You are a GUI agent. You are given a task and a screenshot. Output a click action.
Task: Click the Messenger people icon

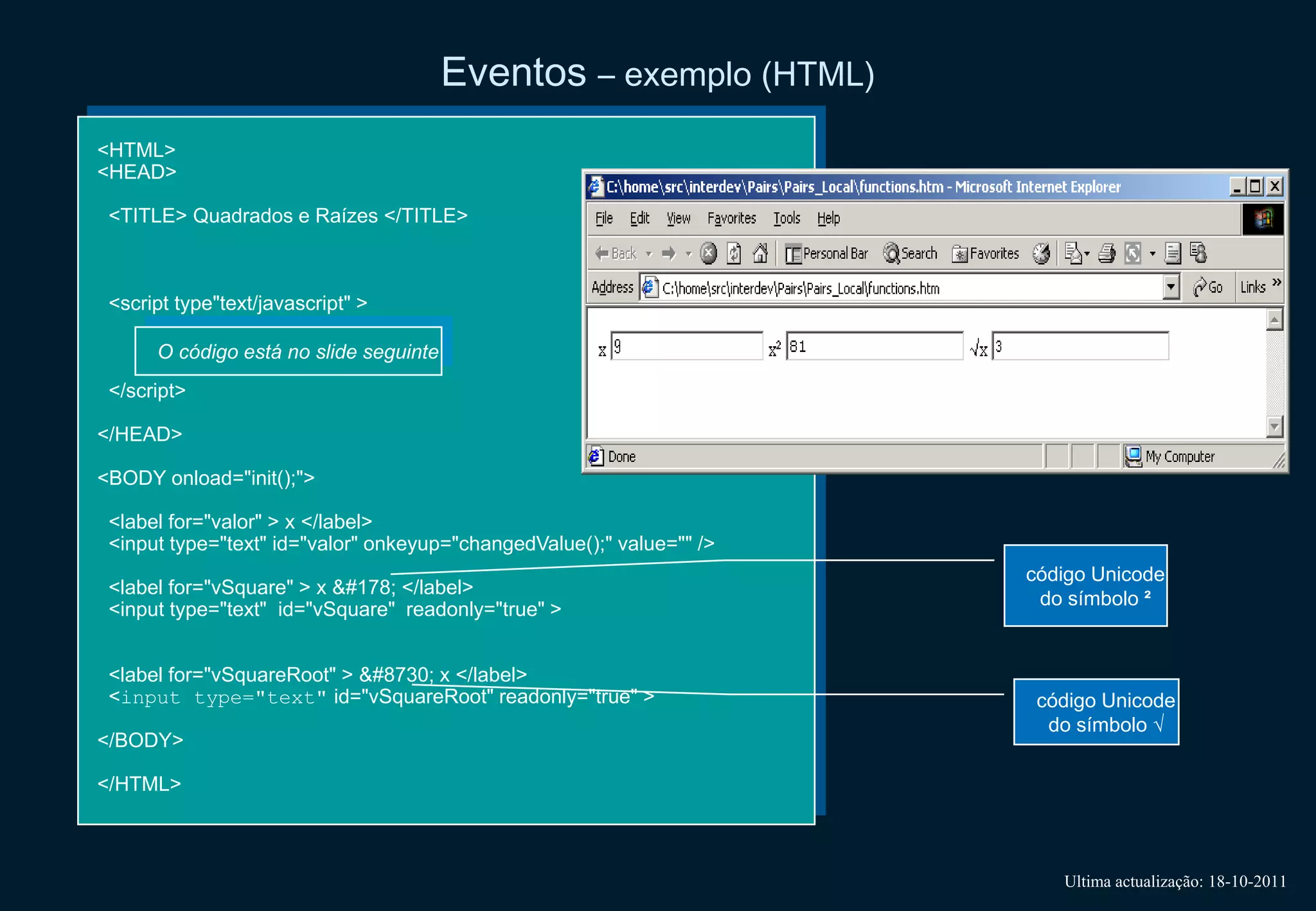pos(1198,253)
